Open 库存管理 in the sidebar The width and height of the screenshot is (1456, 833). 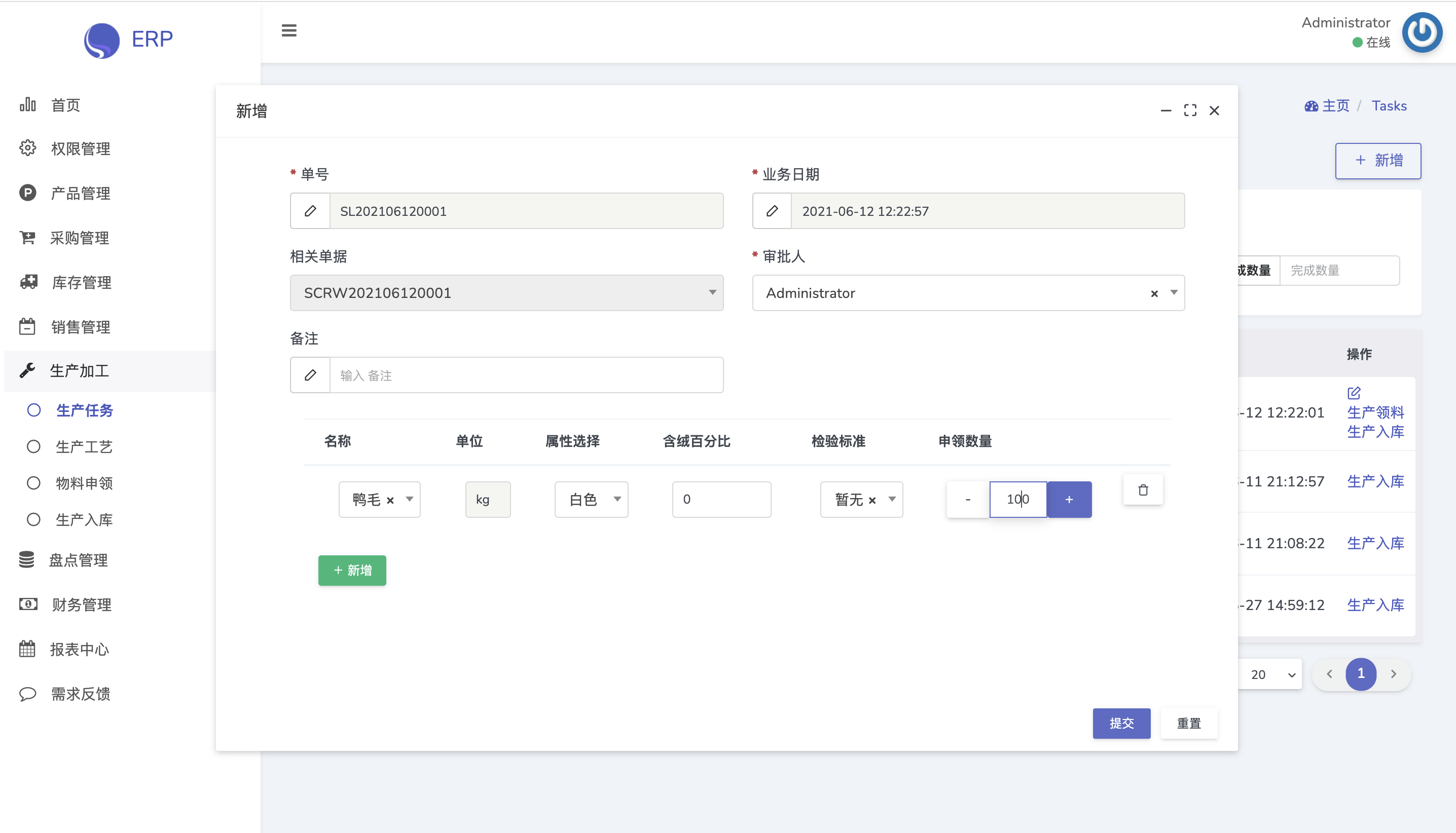(x=81, y=283)
